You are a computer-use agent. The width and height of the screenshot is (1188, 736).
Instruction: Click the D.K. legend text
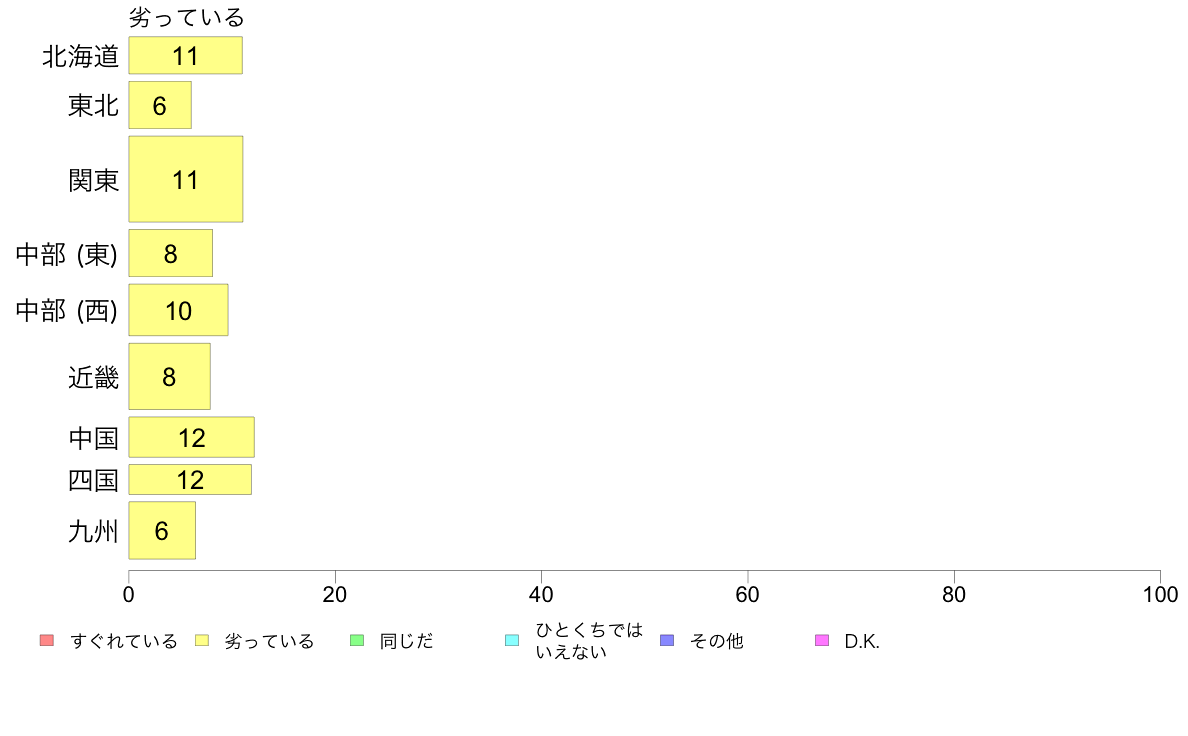point(862,641)
